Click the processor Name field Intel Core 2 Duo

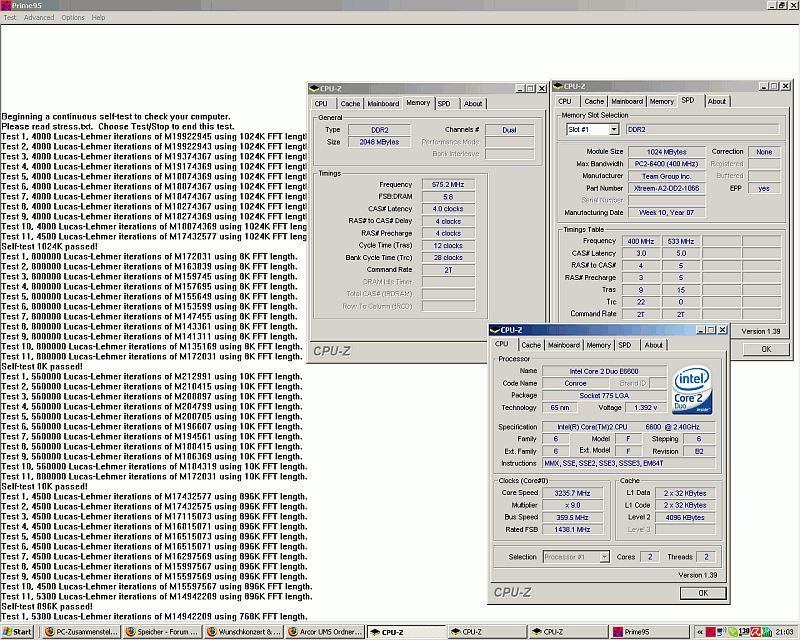pyautogui.click(x=604, y=371)
